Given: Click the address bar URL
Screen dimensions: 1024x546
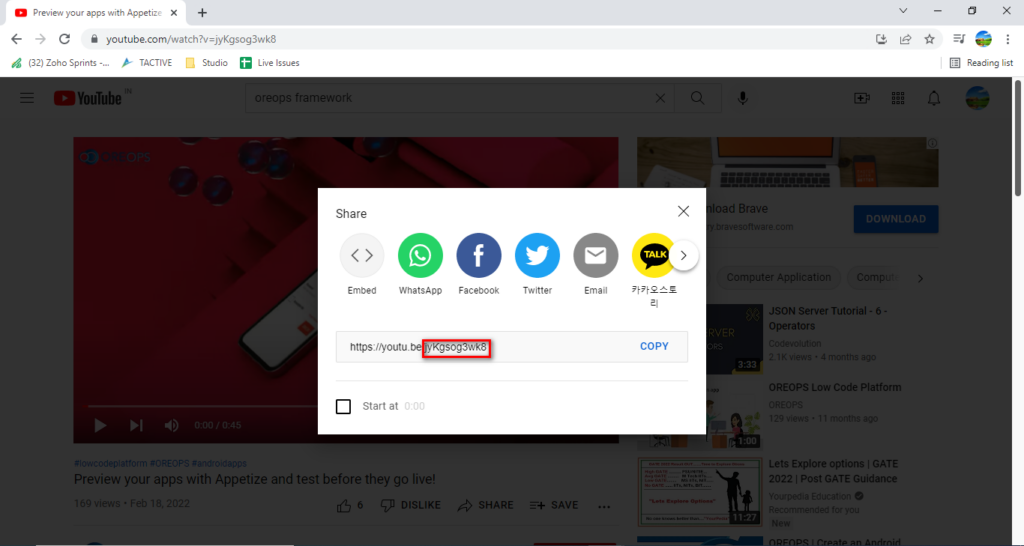Looking at the screenshot, I should 191,39.
